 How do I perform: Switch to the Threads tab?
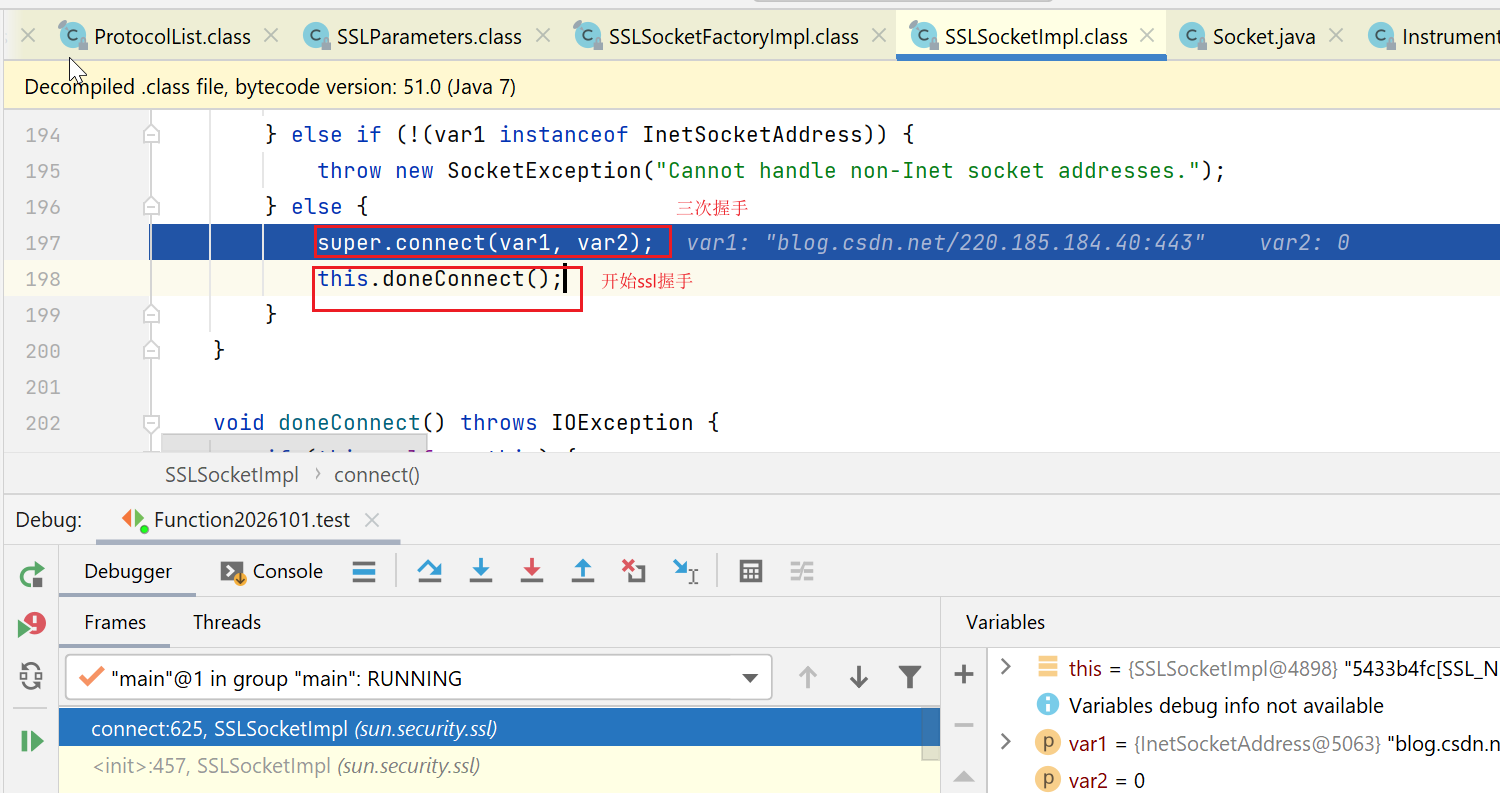(x=227, y=622)
